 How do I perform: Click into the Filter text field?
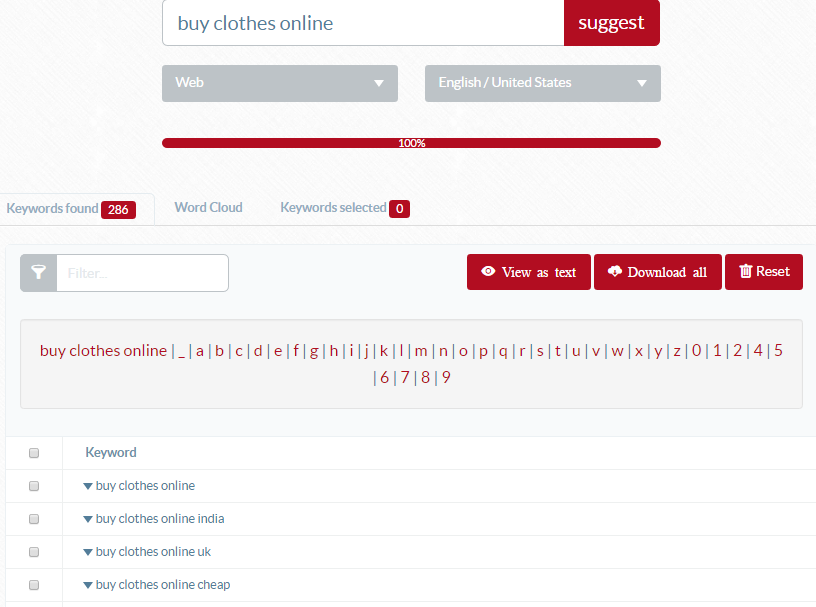pos(142,273)
